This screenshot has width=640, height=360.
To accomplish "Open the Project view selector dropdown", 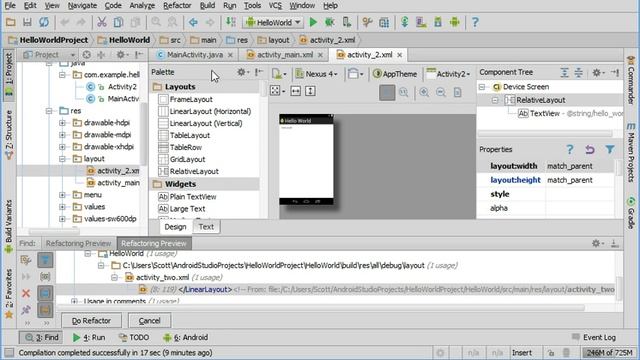I will (49, 55).
